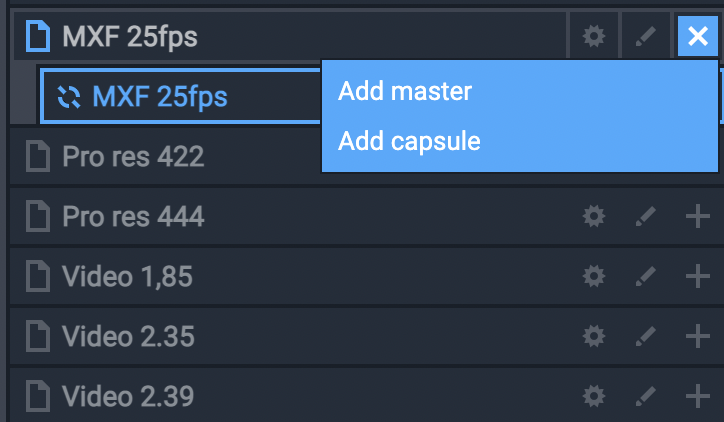724x422 pixels.
Task: Click the gear icon for MXF 25fps
Action: [594, 38]
